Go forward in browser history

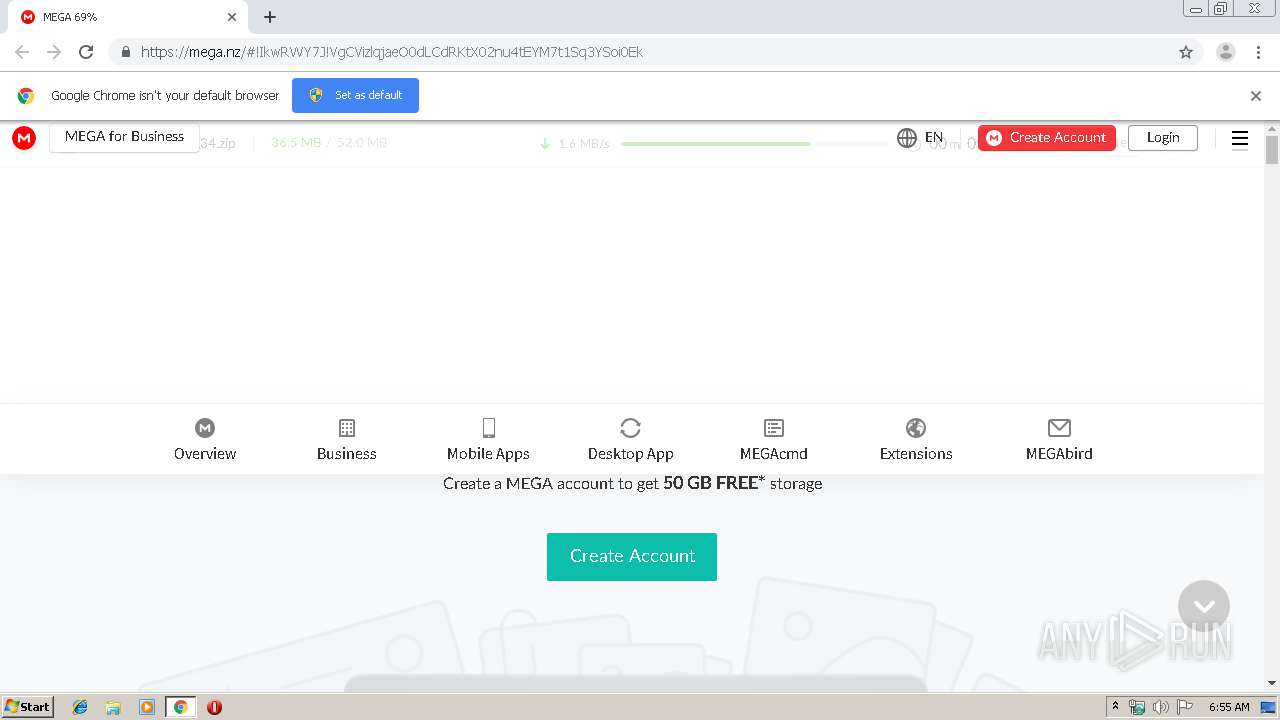(54, 52)
